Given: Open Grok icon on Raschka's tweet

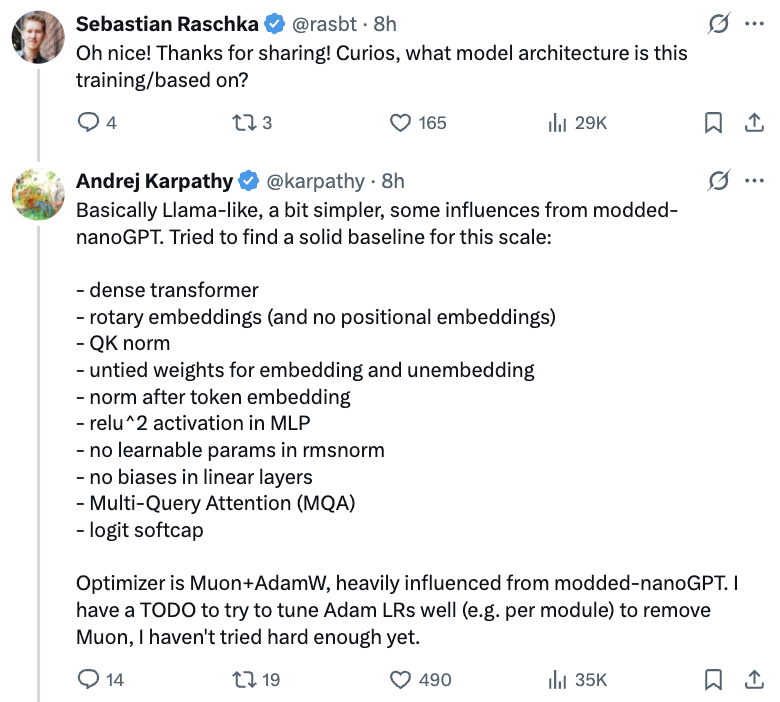Looking at the screenshot, I should click(x=719, y=23).
